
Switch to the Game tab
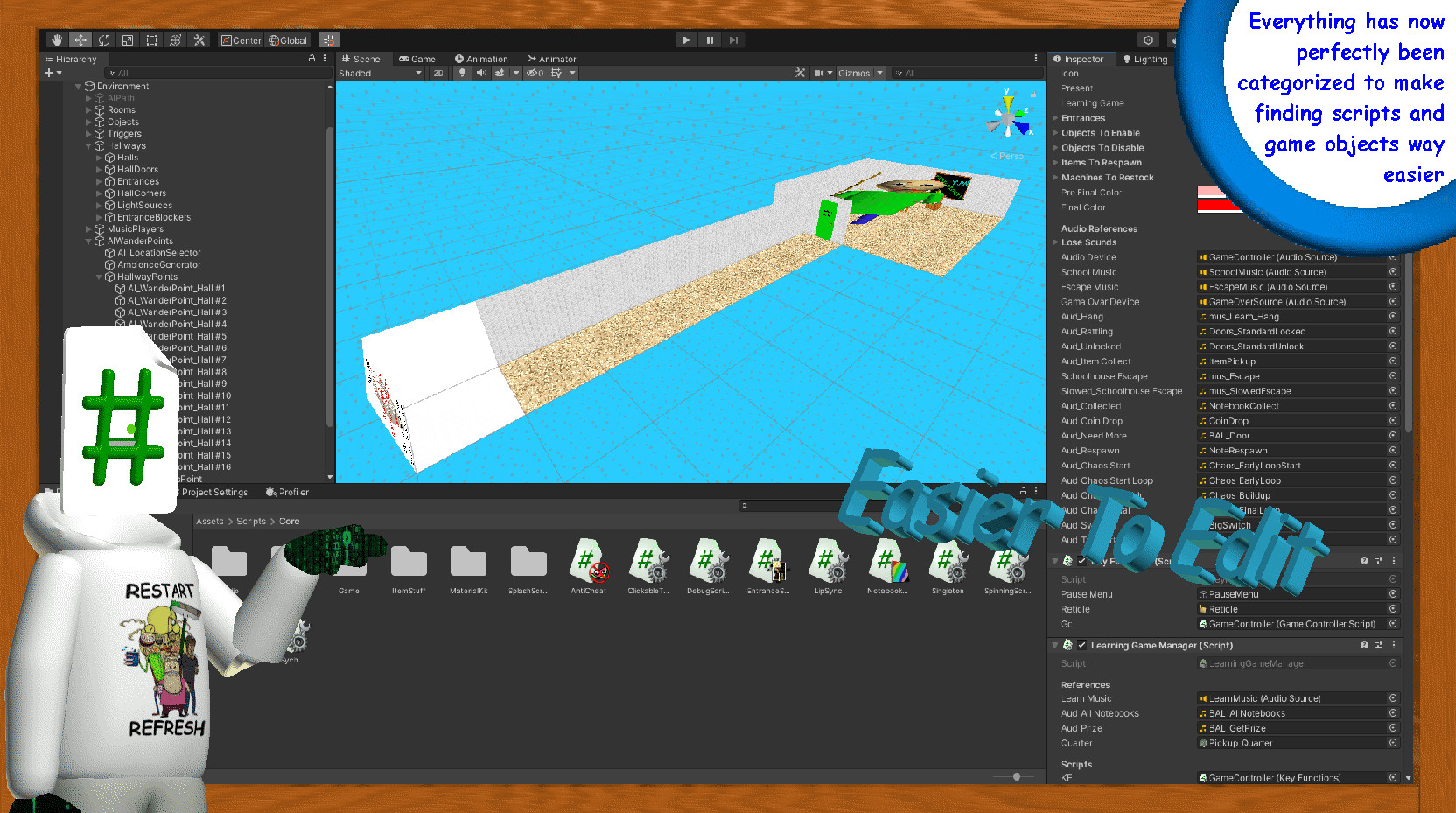pos(417,60)
